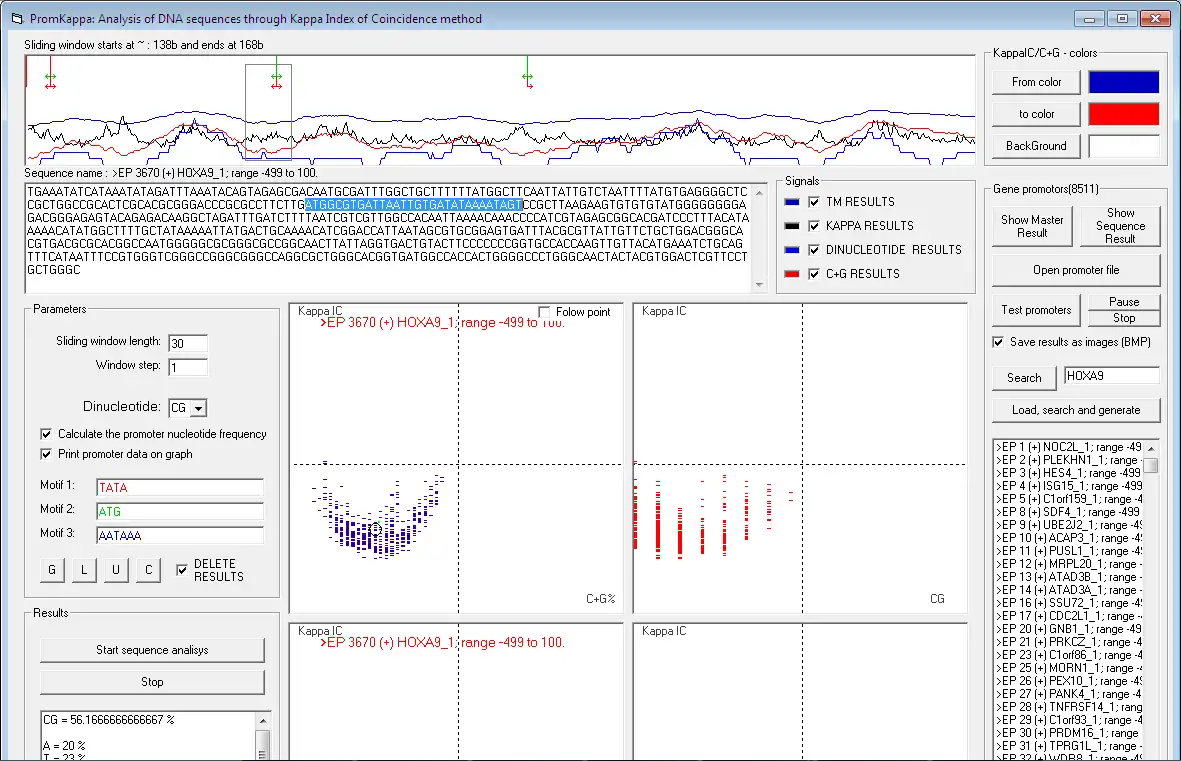Click the Window step input field
Viewport: 1181px width, 761px height.
pos(188,368)
